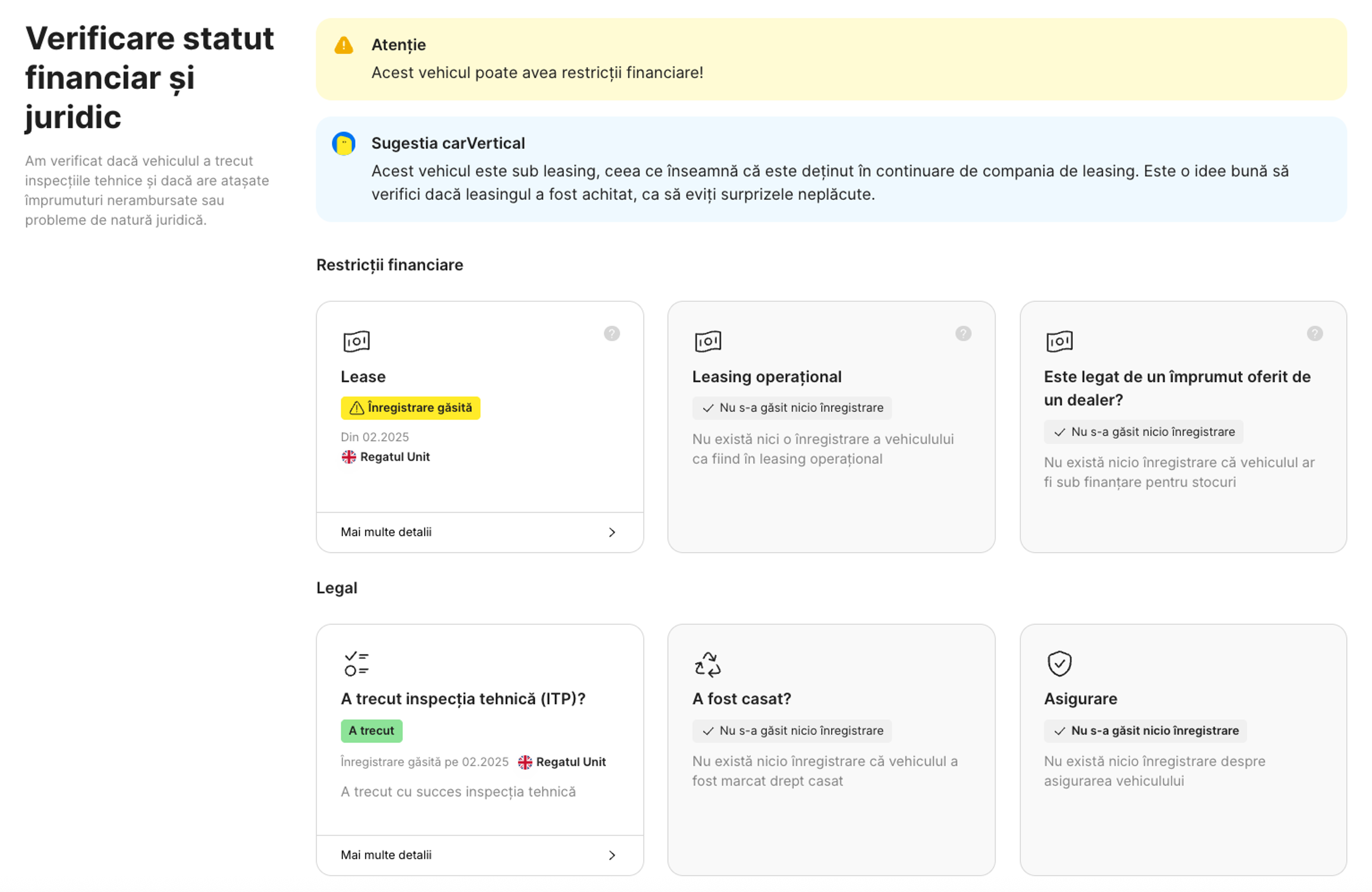Image resolution: width=1372 pixels, height=892 pixels.
Task: Click the checklist icon on ITP inspection card
Action: click(x=356, y=664)
